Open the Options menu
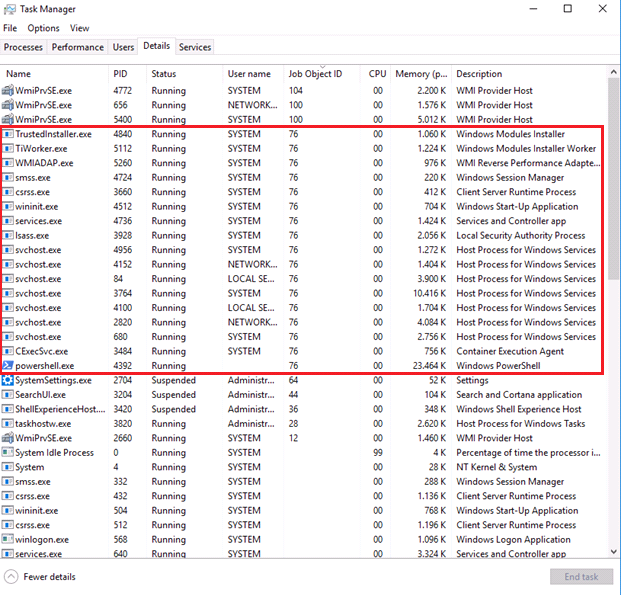623x595 pixels. click(43, 28)
